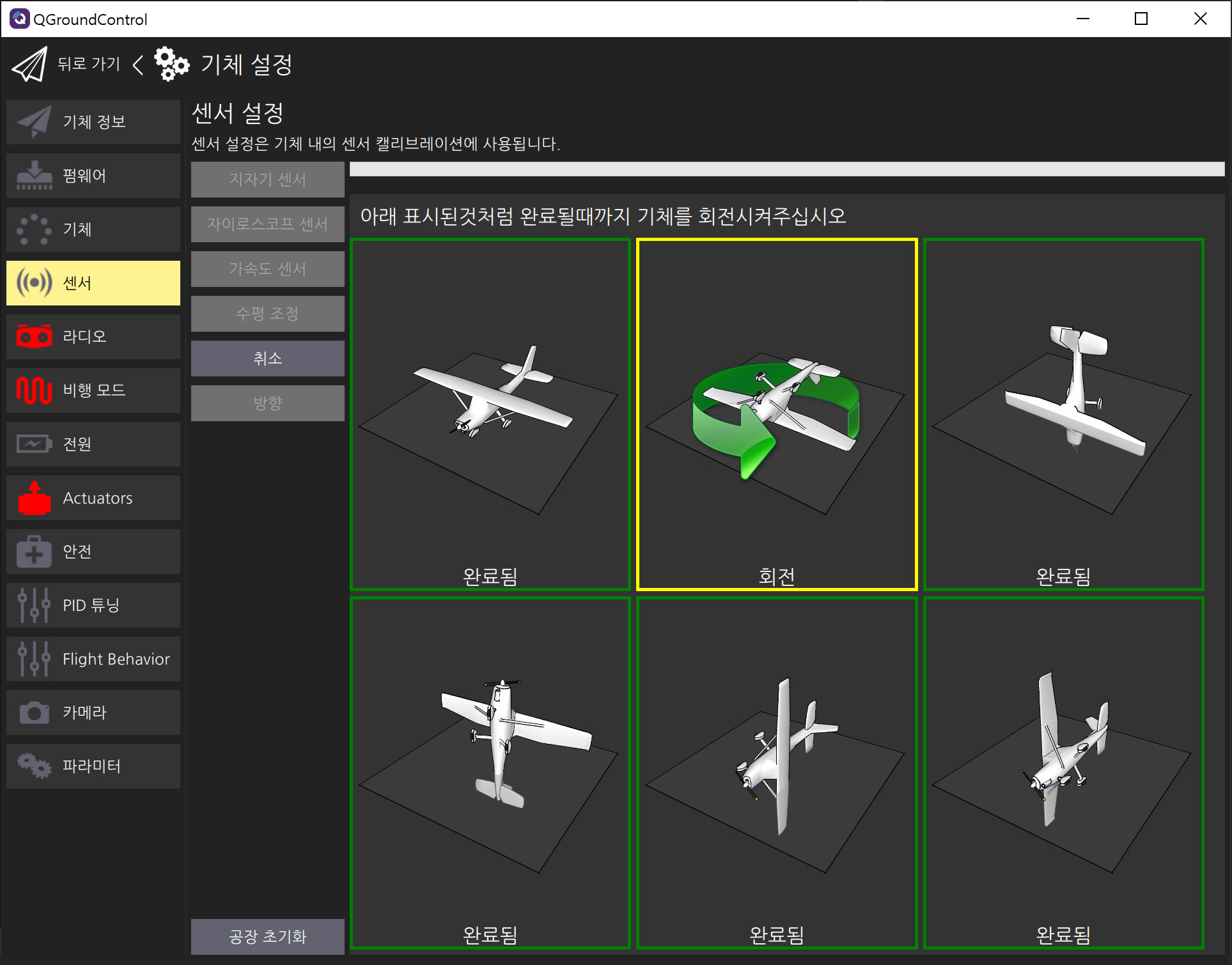Open 펌웨어 firmware page via download icon
This screenshot has width=1232, height=965.
click(35, 176)
